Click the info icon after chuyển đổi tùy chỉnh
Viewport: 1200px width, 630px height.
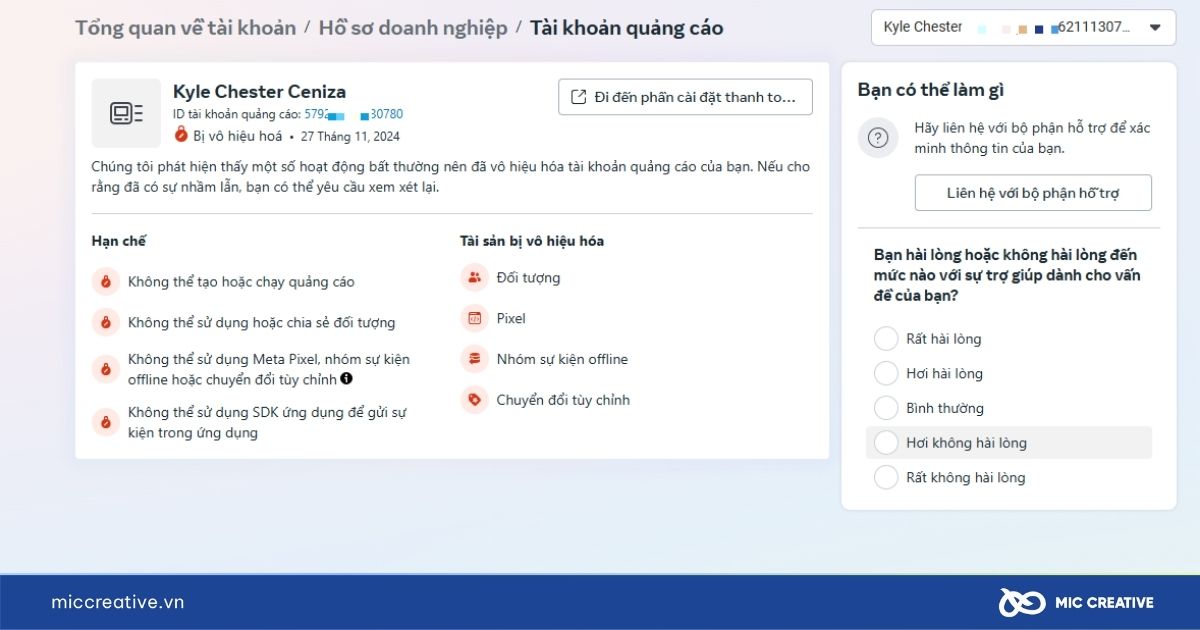pyautogui.click(x=346, y=379)
